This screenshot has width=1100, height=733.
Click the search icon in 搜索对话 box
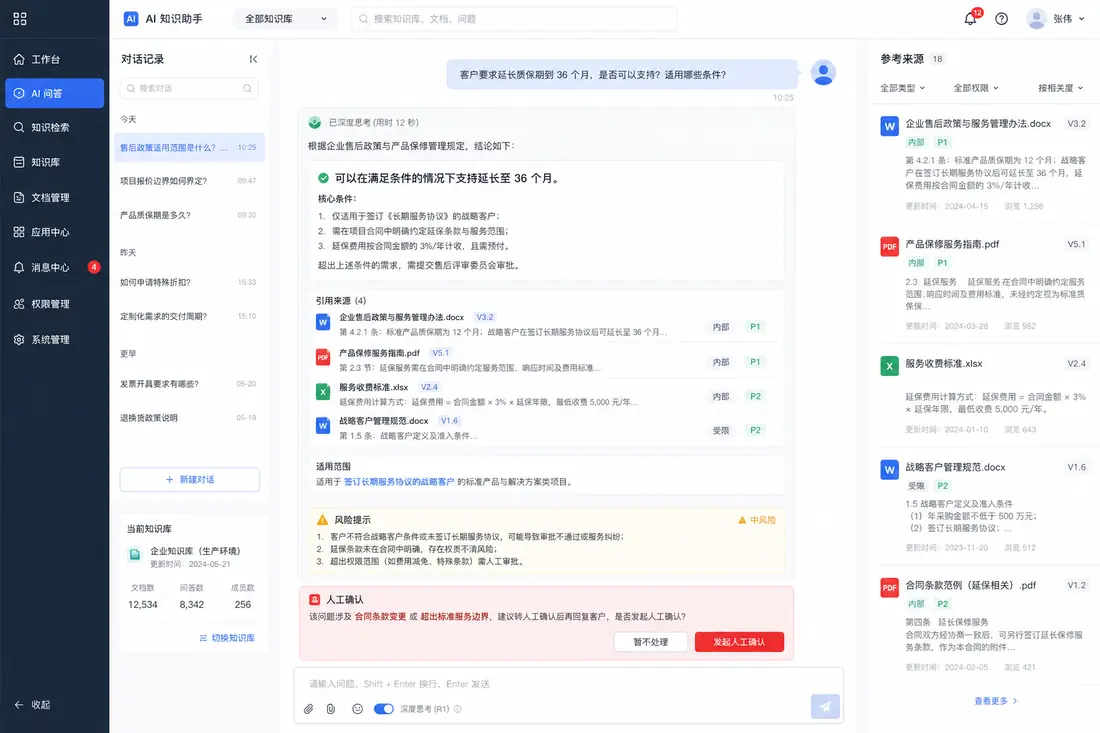(247, 88)
